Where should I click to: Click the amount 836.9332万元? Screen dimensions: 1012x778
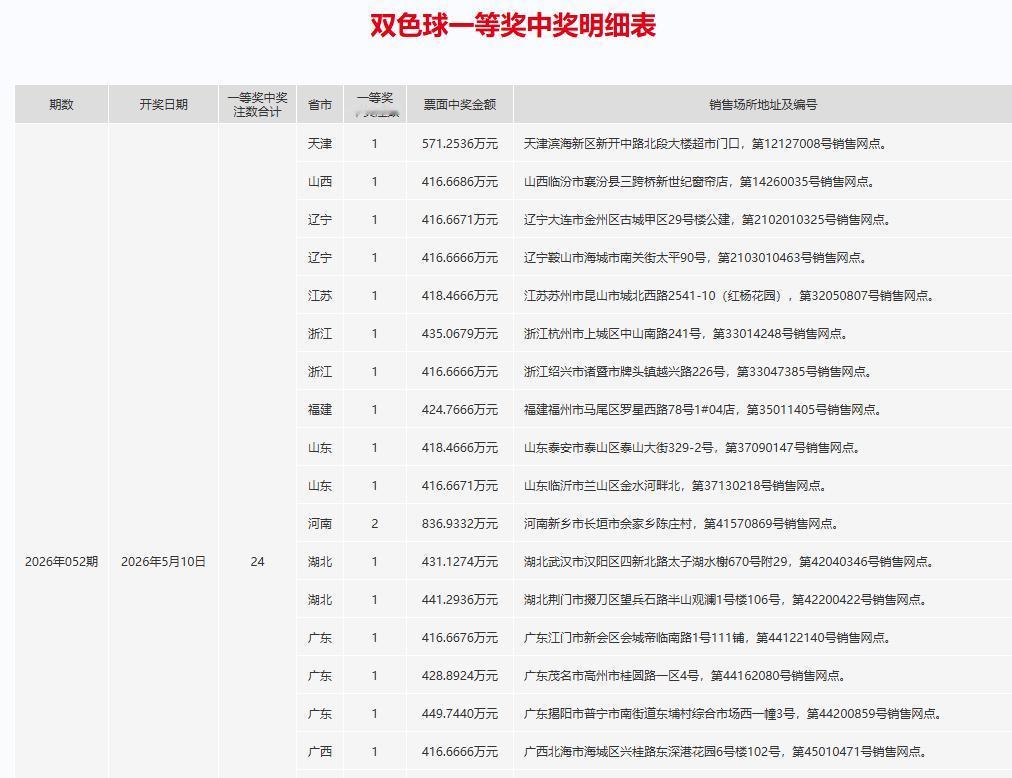[460, 524]
